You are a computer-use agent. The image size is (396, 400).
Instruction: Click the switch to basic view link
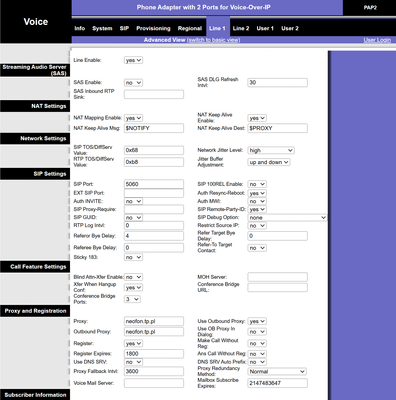214,40
